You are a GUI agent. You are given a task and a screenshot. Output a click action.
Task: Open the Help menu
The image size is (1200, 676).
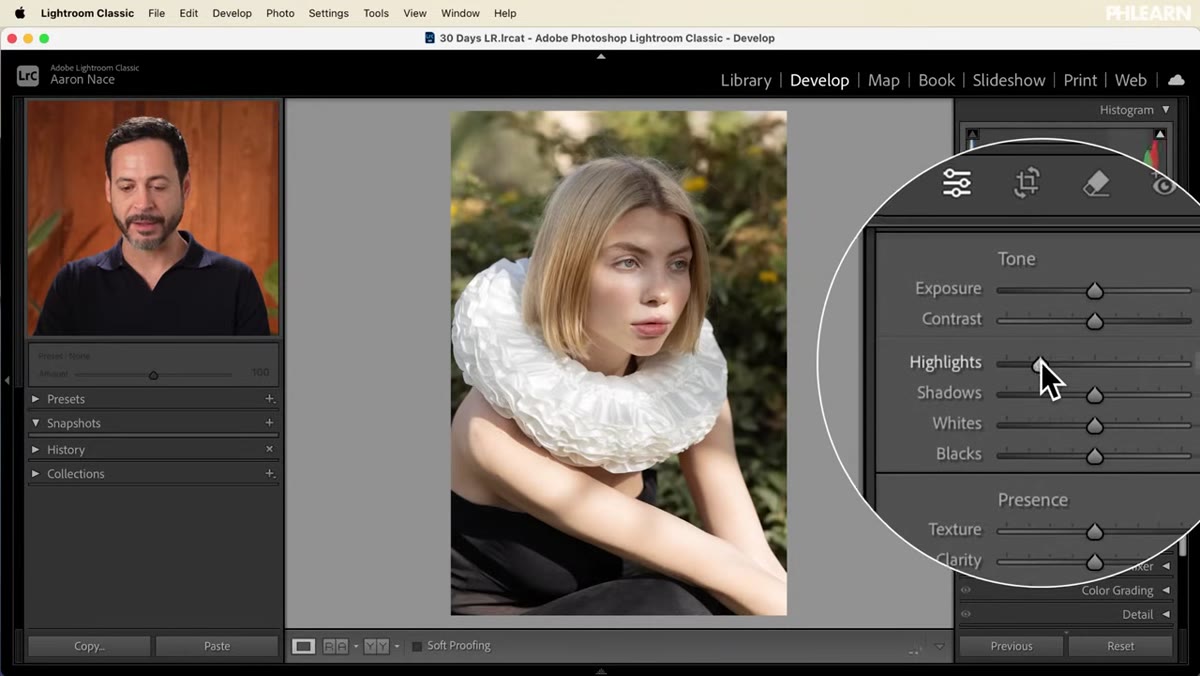tap(505, 13)
